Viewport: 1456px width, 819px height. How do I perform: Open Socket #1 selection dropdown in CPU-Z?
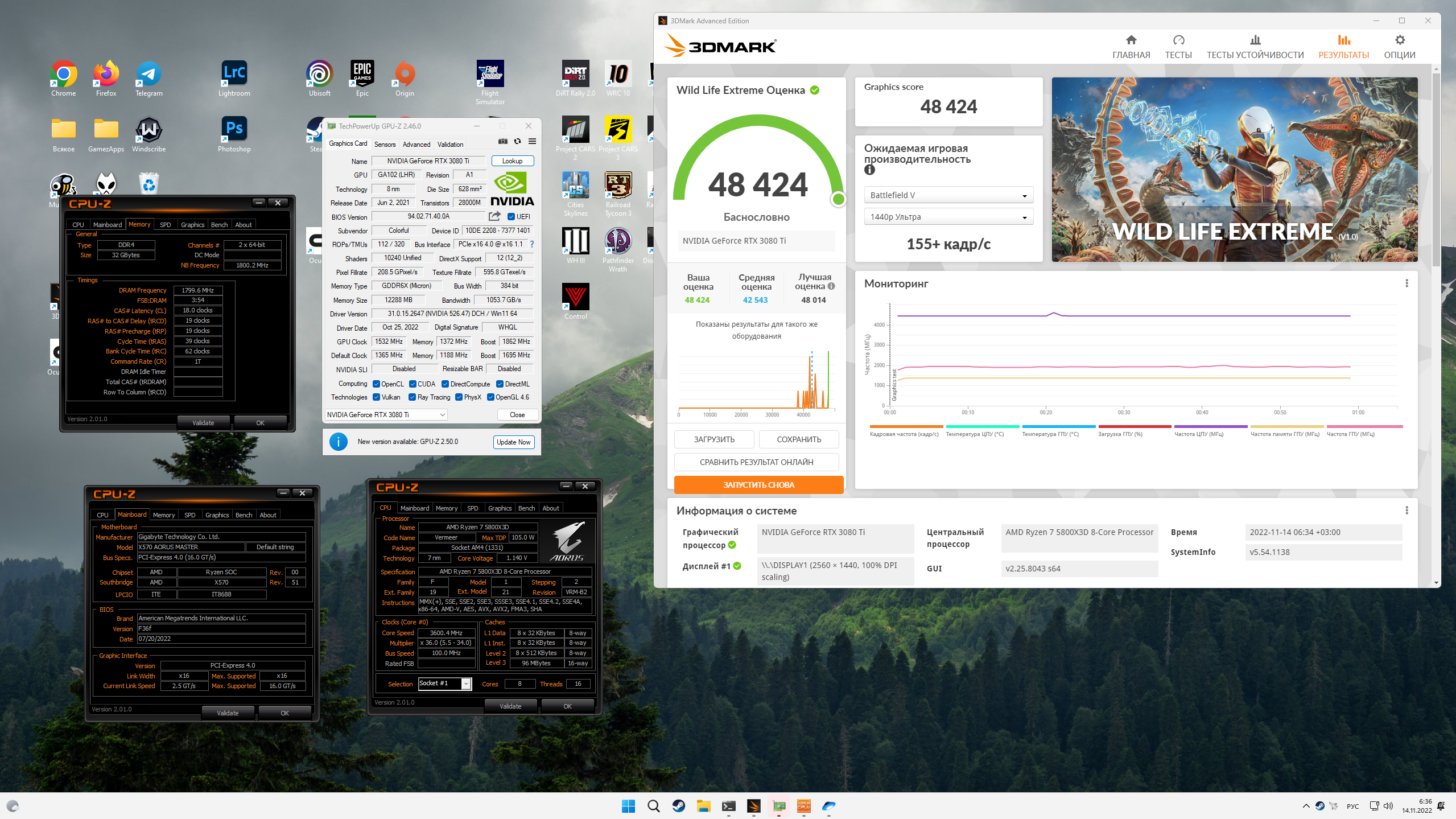pos(444,684)
